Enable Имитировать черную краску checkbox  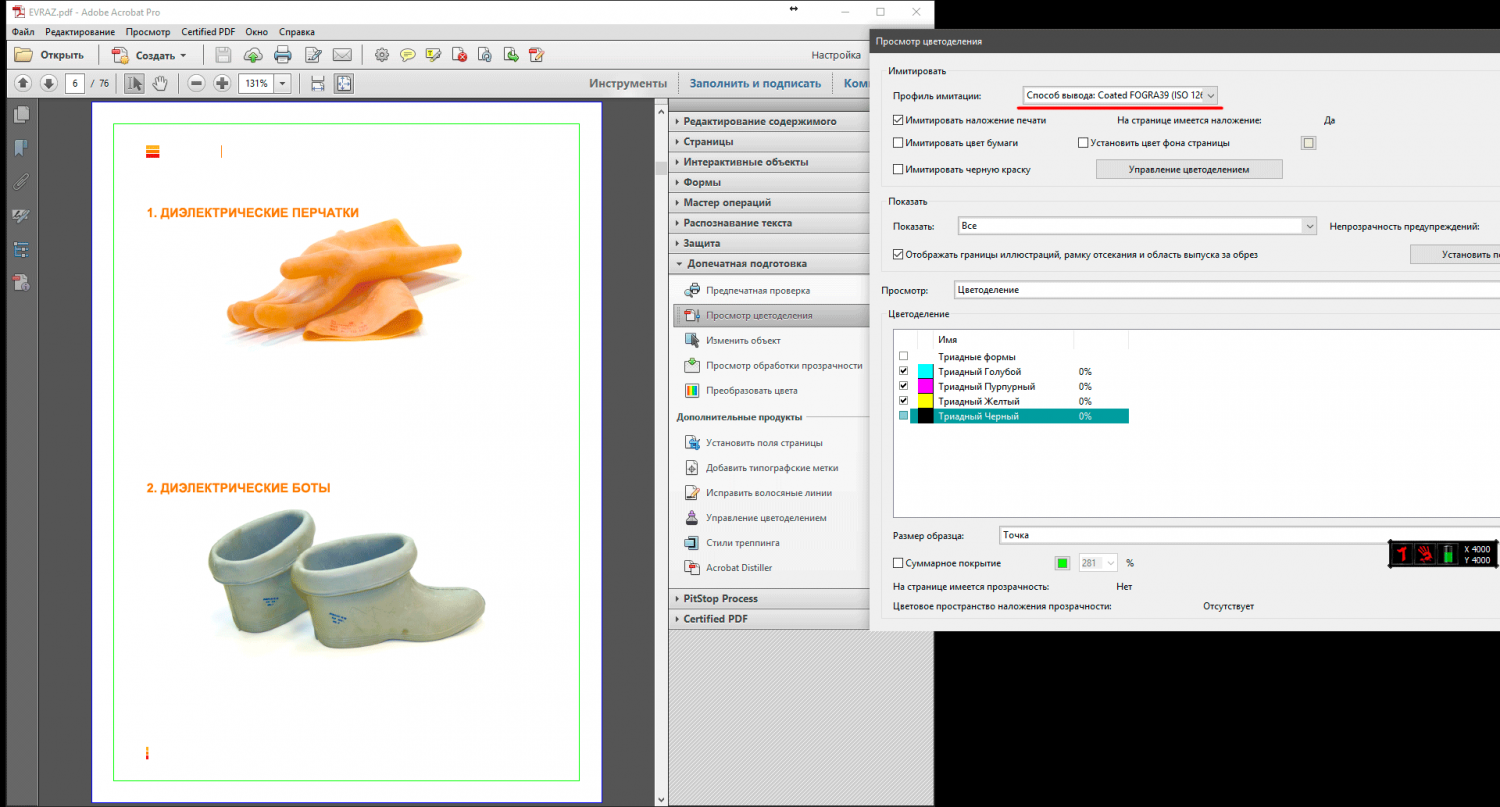pyautogui.click(x=898, y=169)
